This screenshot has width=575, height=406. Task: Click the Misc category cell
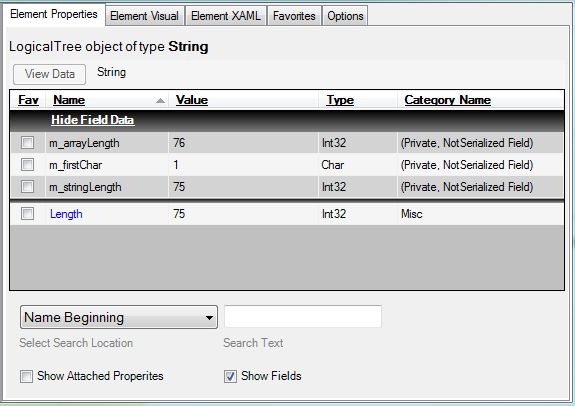411,214
